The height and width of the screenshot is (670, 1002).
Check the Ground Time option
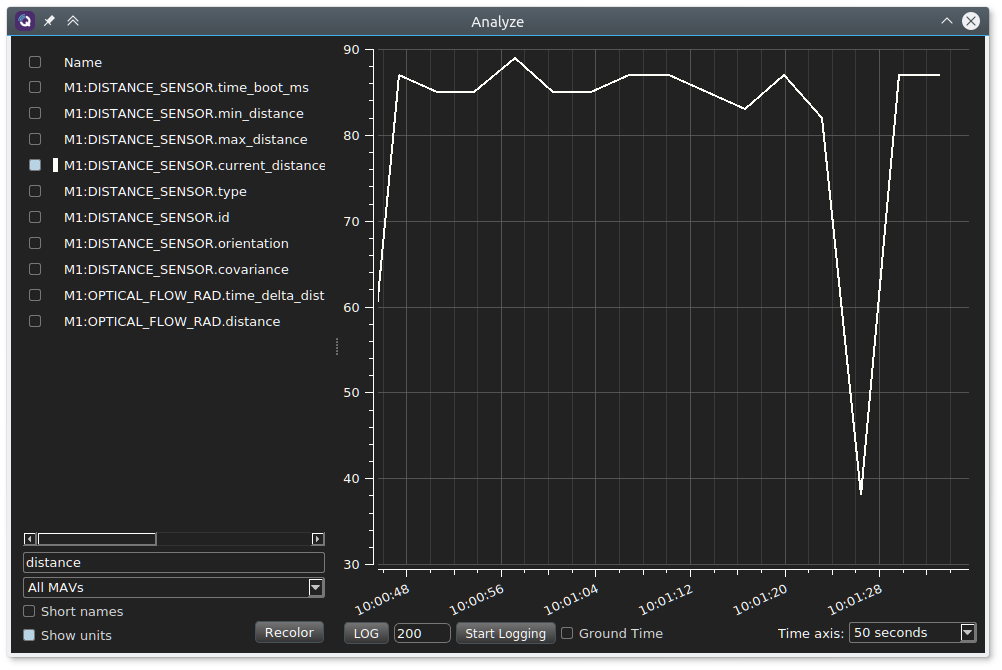[567, 633]
